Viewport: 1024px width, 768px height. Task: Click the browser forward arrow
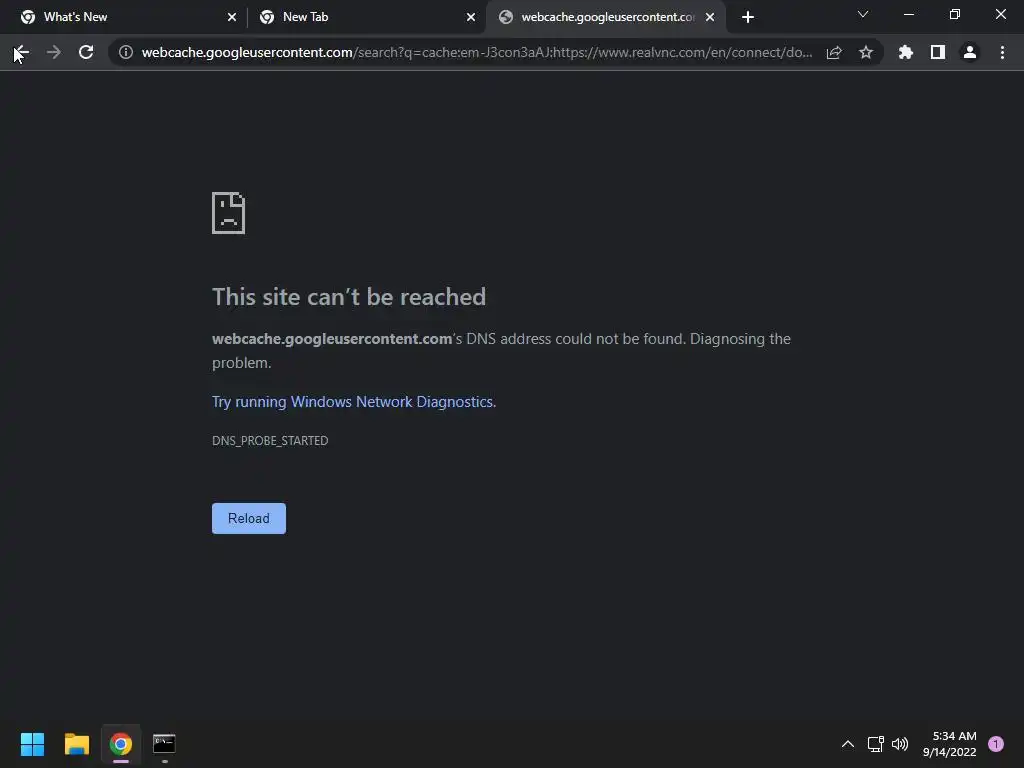54,52
